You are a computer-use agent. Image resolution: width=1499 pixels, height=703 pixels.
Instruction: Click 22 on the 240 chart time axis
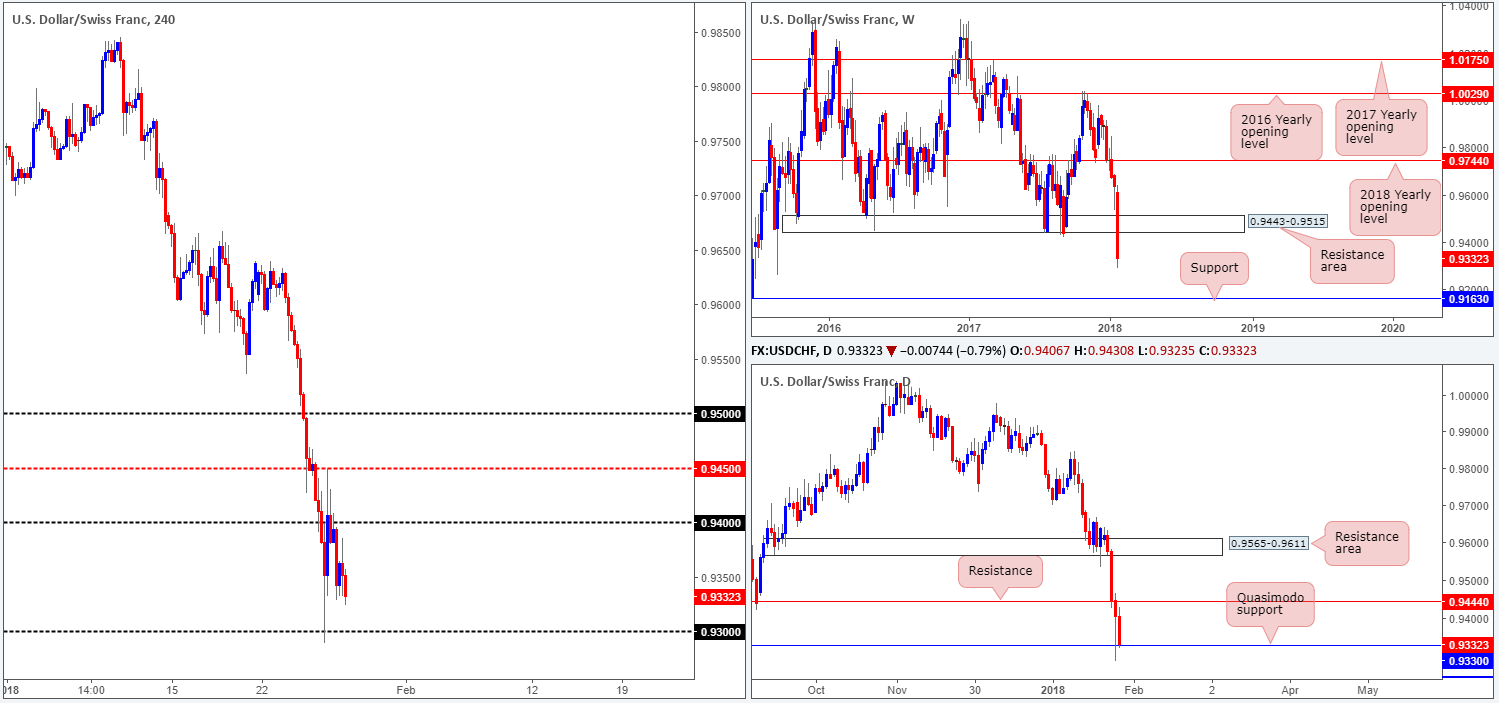[x=262, y=690]
